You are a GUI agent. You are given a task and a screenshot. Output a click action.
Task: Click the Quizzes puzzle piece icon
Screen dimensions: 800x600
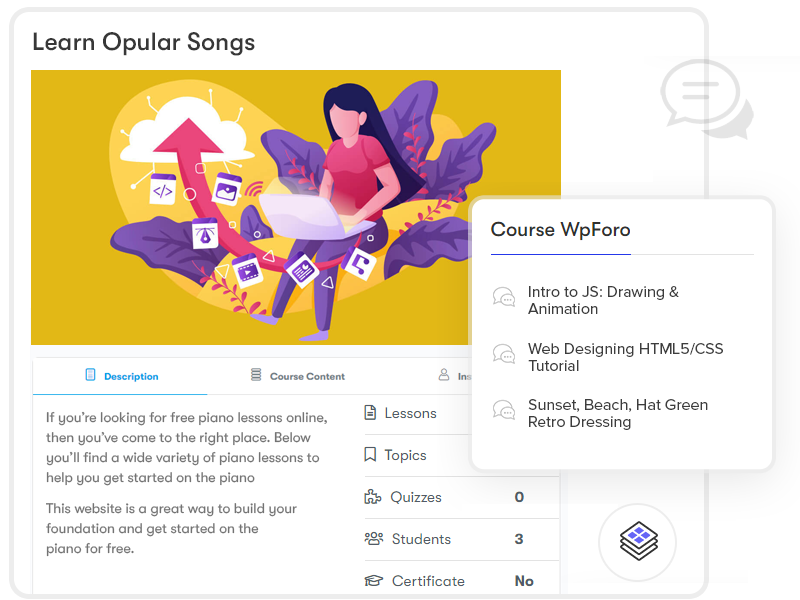372,496
